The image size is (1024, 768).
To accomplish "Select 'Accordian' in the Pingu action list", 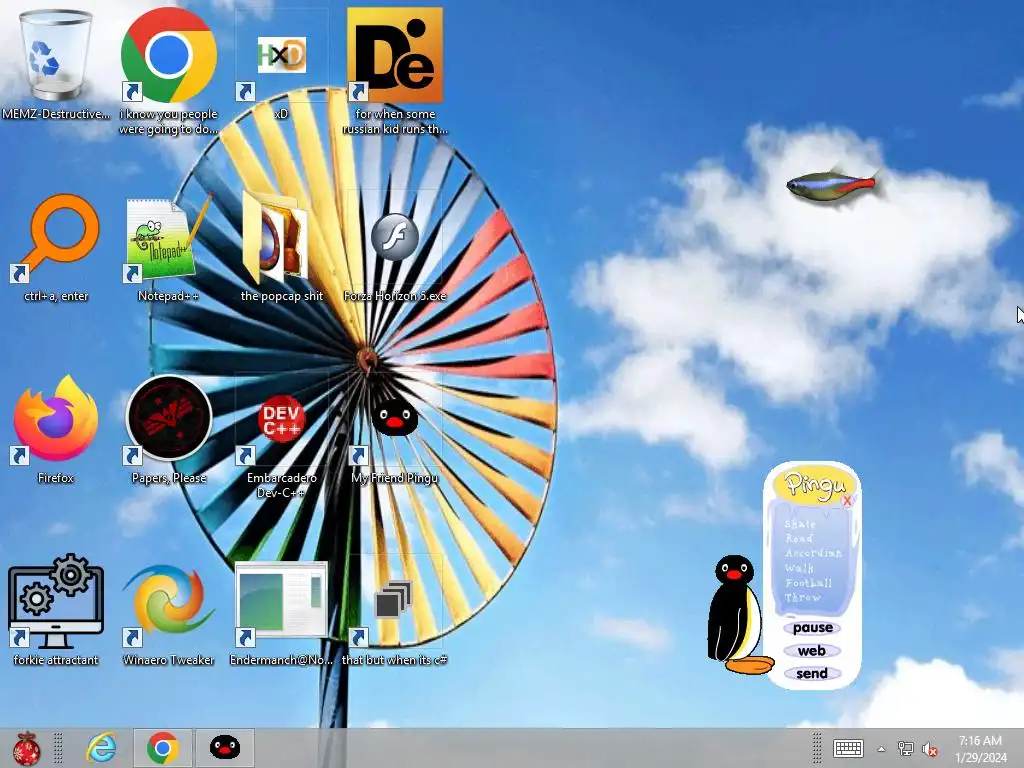I will pyautogui.click(x=813, y=553).
